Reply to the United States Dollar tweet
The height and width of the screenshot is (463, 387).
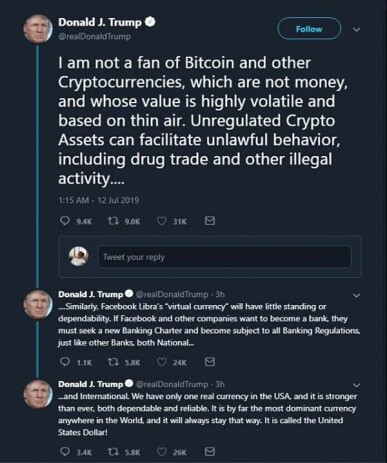[65, 452]
